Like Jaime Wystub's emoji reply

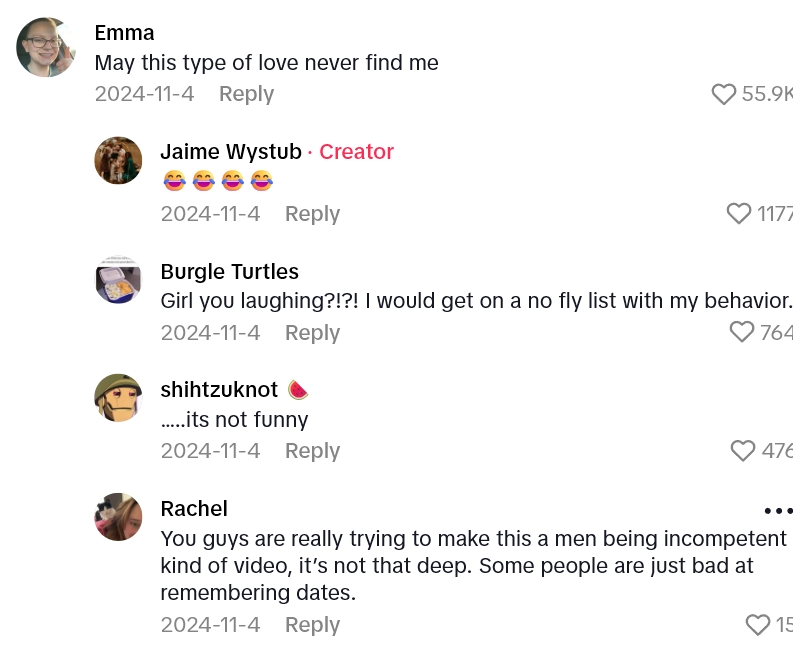(x=739, y=213)
